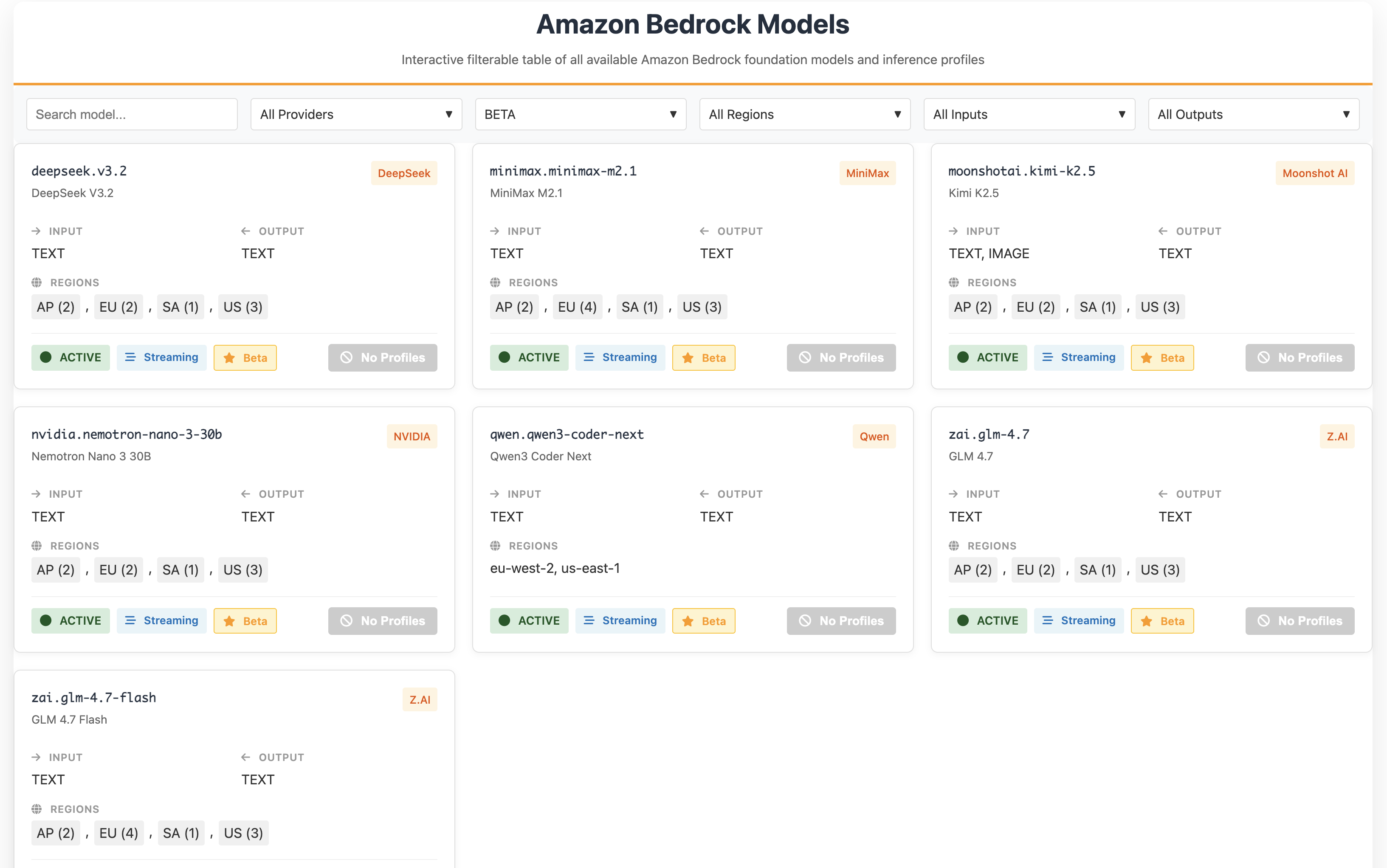1387x868 pixels.
Task: Click EU (4) region chip on minimax card
Action: pyautogui.click(x=577, y=307)
